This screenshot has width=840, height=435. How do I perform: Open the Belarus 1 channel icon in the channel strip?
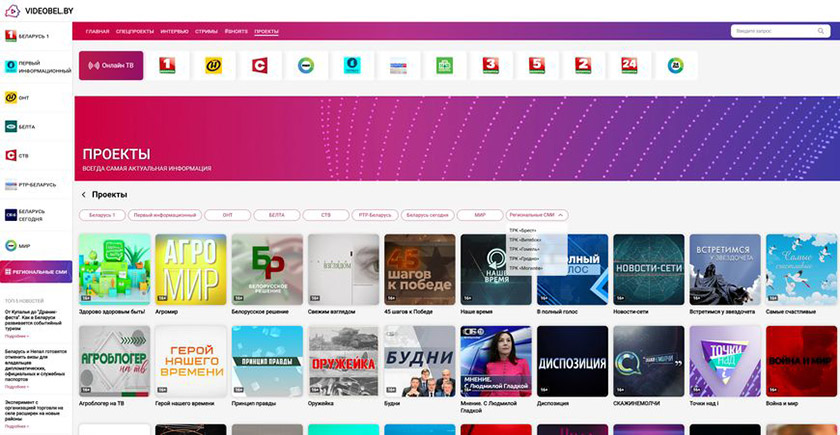[x=168, y=66]
